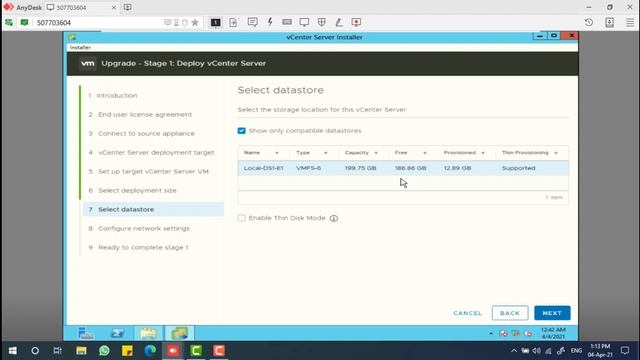This screenshot has width=640, height=360.
Task: Open Windows Task View
Action: pyautogui.click(x=58, y=351)
